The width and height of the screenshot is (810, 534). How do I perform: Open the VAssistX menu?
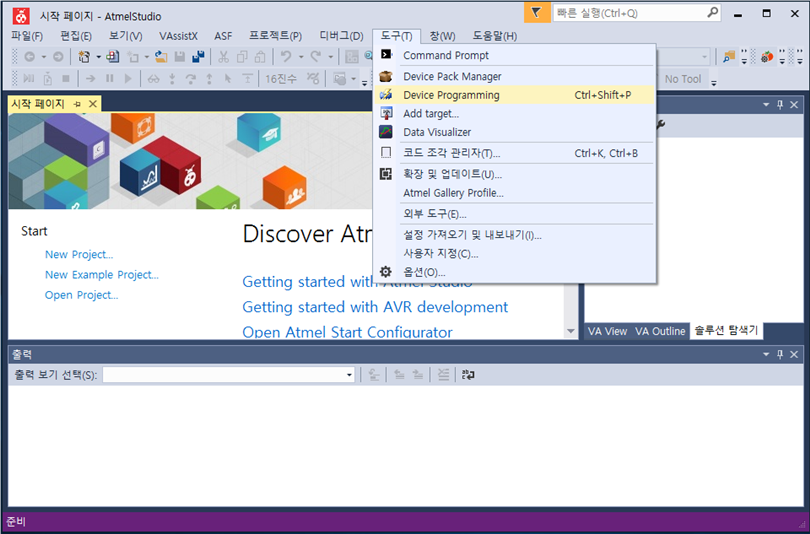click(x=178, y=36)
